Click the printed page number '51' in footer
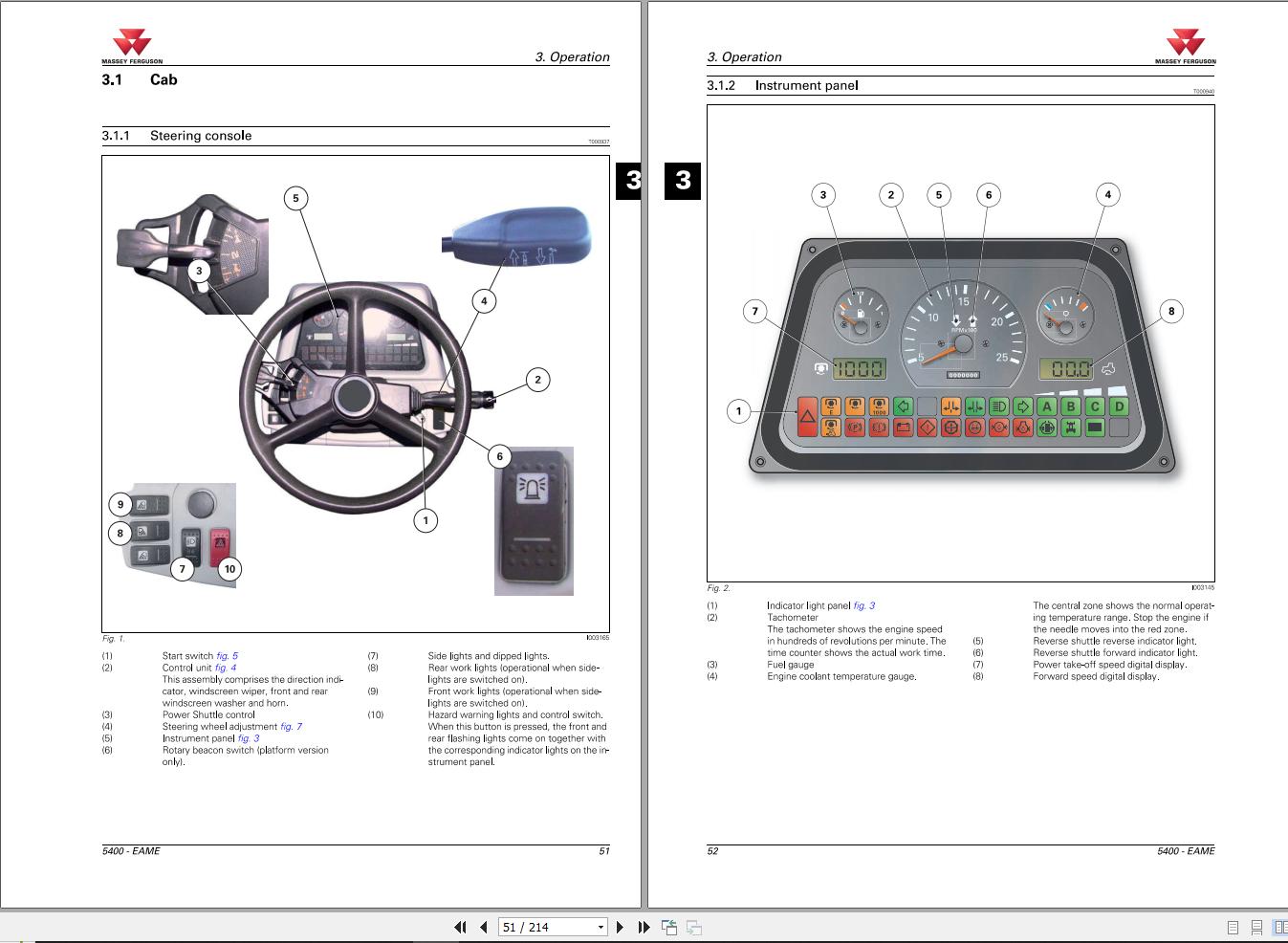1288x943 pixels. (604, 851)
